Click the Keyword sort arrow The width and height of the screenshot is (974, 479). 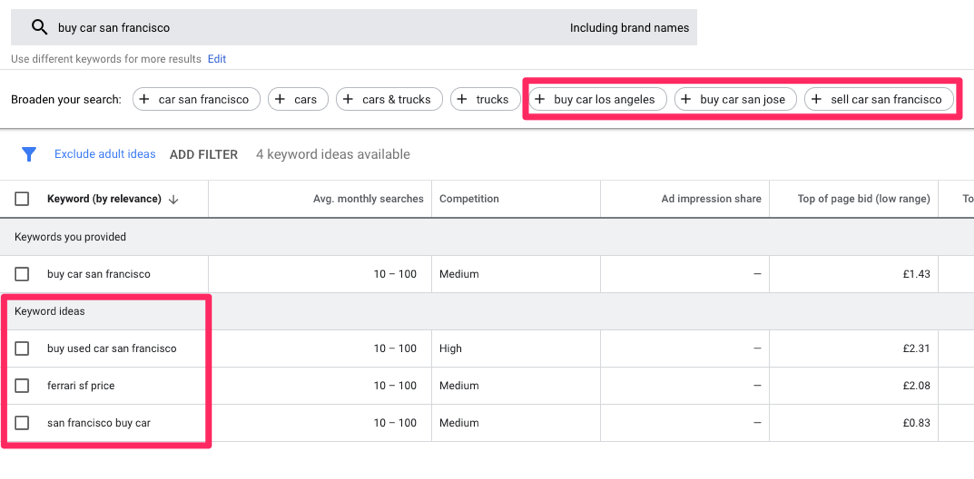pyautogui.click(x=174, y=199)
